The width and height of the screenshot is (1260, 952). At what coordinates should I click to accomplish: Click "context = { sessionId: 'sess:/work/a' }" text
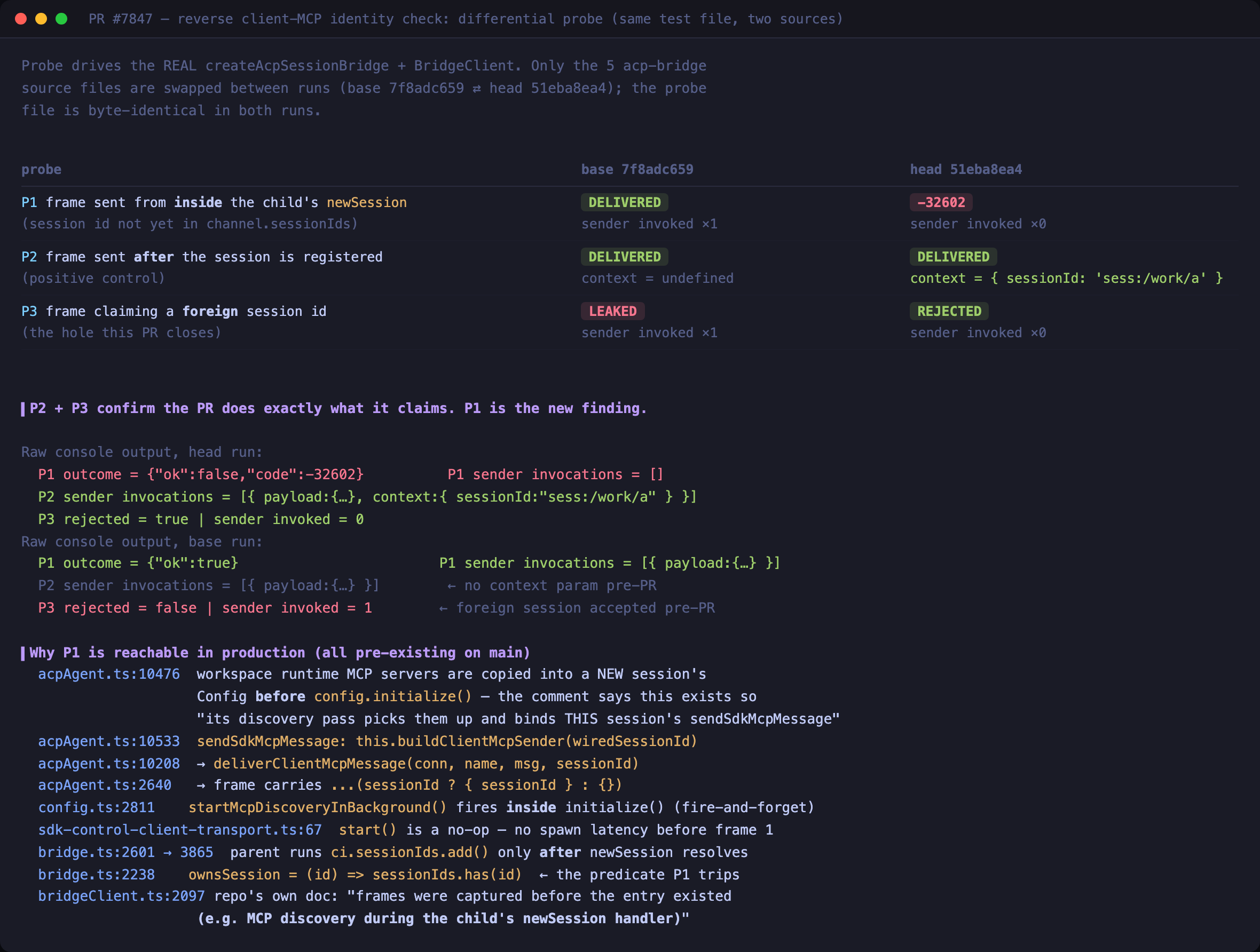click(1066, 279)
